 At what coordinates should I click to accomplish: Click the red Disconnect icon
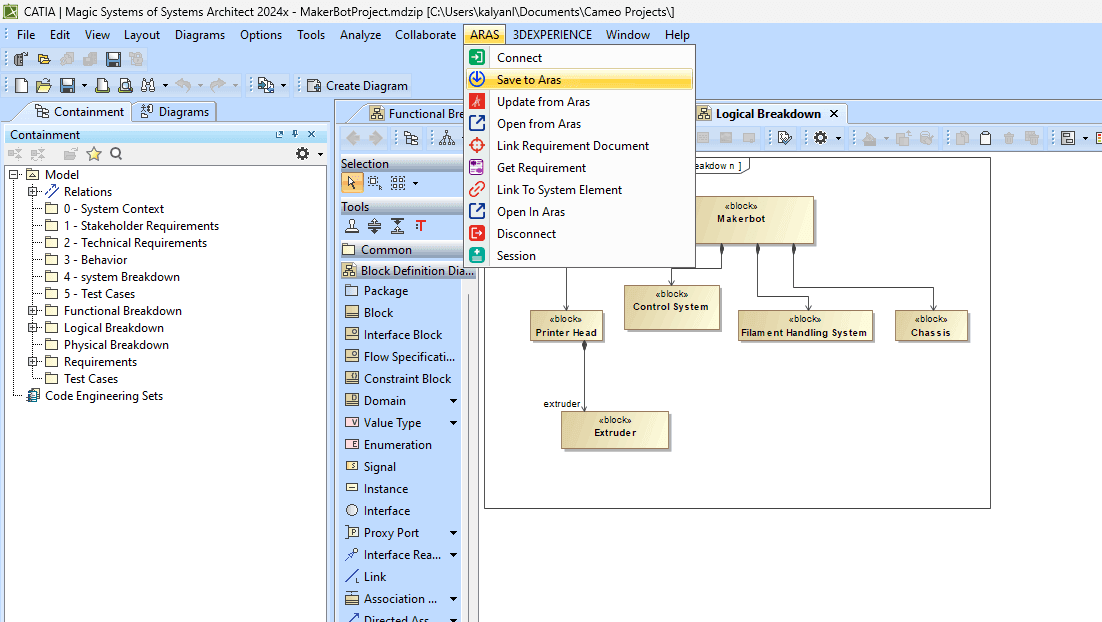(477, 233)
